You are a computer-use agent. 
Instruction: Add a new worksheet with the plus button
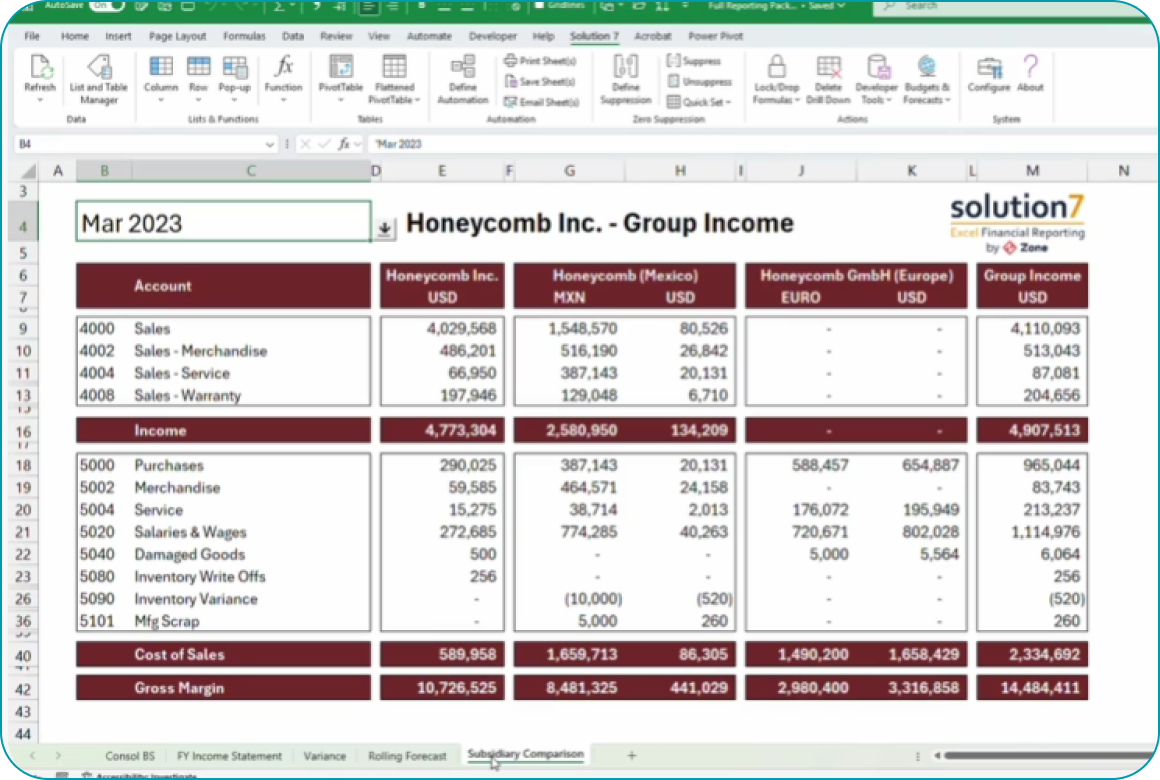coord(631,756)
